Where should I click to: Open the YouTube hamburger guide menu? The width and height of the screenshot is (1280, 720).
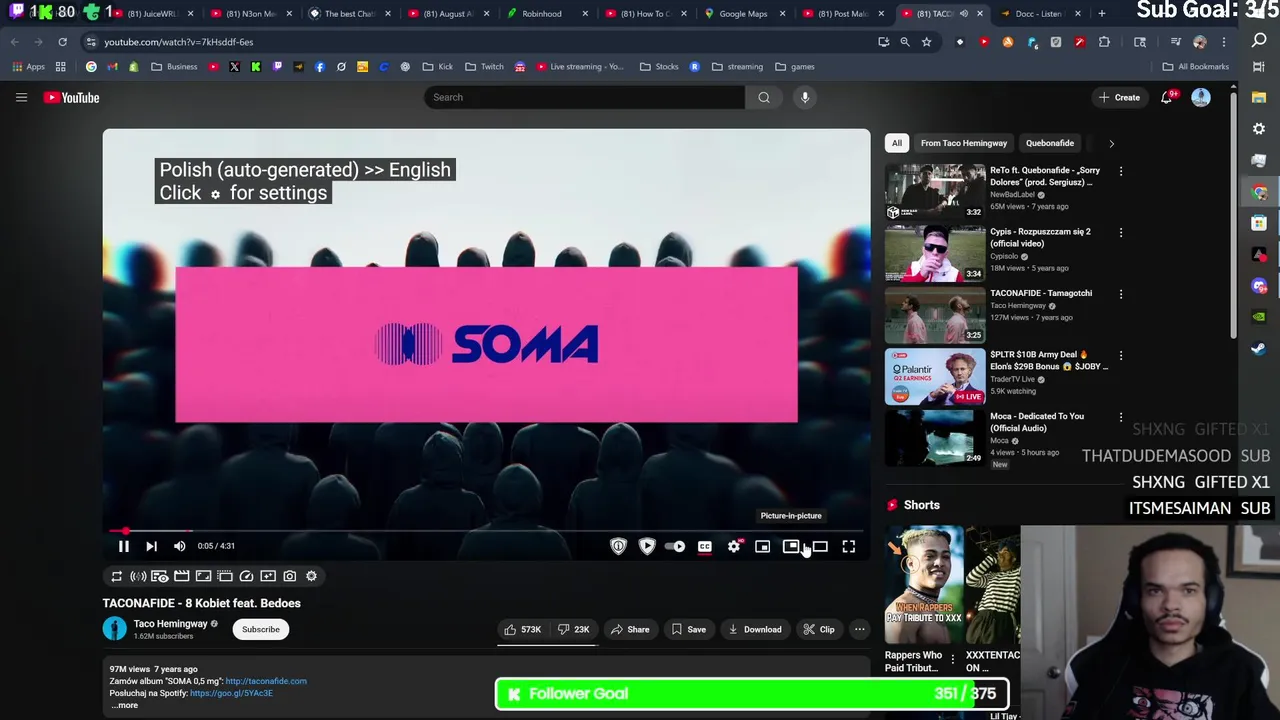click(21, 97)
